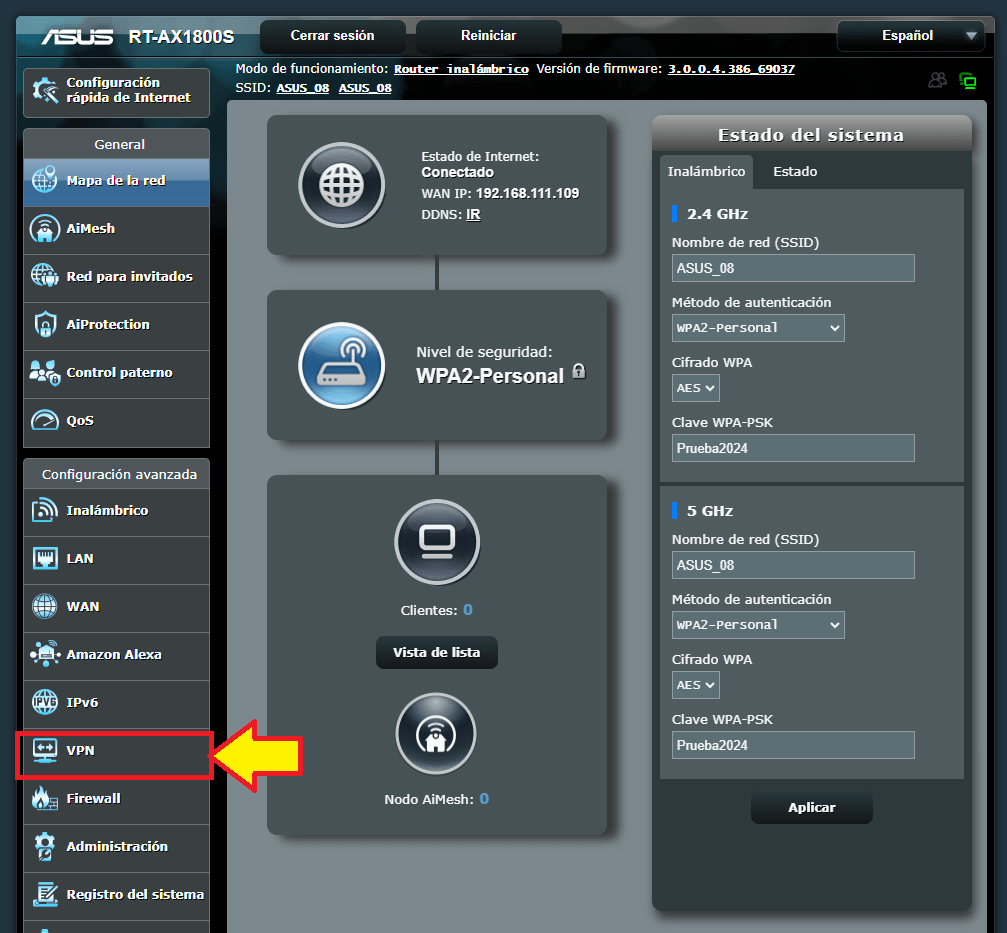This screenshot has height=933, width=1007.
Task: Click the AiMesh node house icon
Action: click(x=437, y=735)
